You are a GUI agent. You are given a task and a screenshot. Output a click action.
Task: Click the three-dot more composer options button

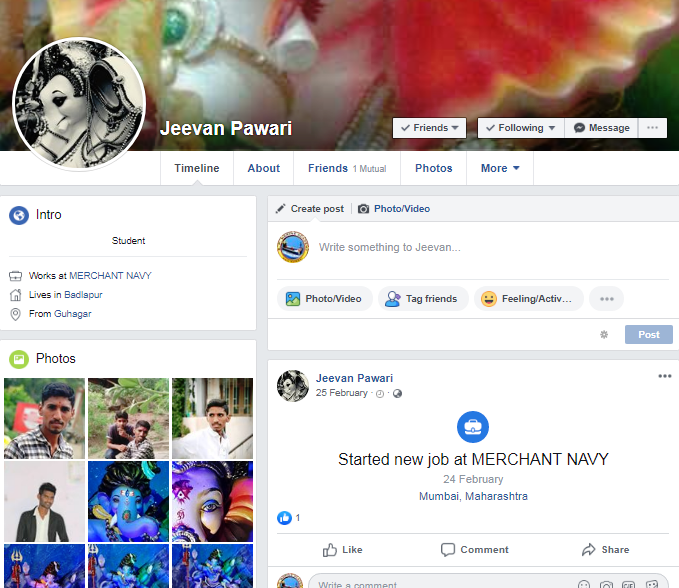tap(606, 298)
